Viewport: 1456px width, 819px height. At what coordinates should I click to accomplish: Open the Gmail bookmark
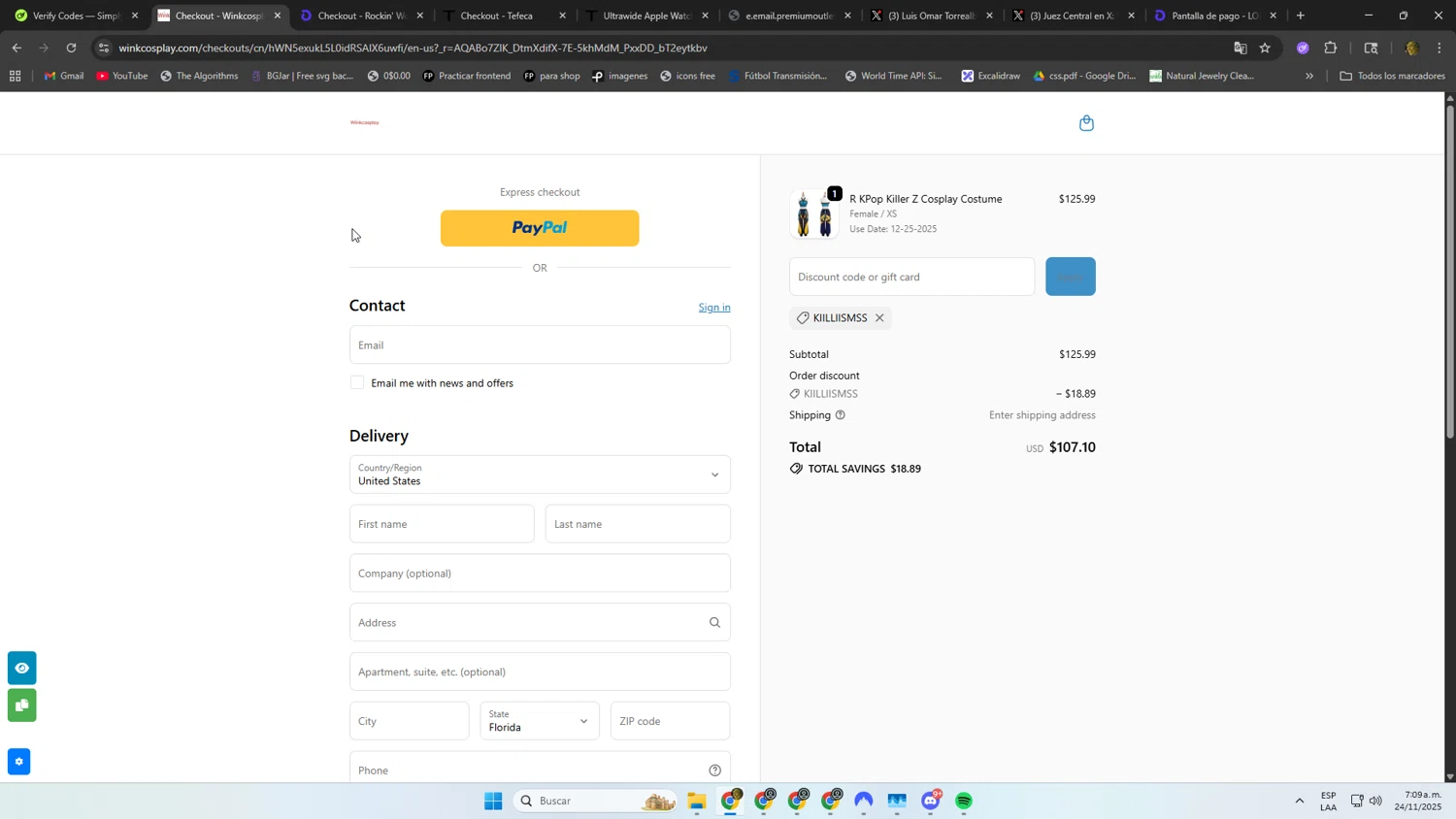pos(64,76)
